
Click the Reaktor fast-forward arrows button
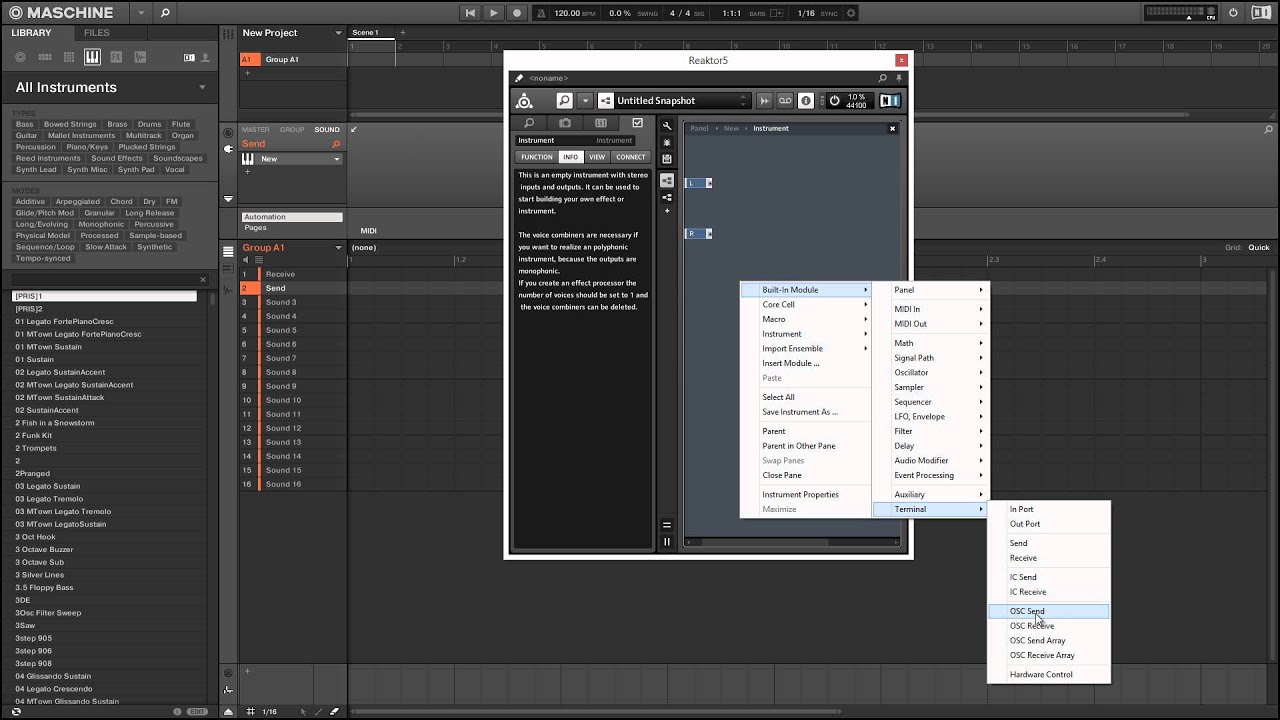click(765, 101)
